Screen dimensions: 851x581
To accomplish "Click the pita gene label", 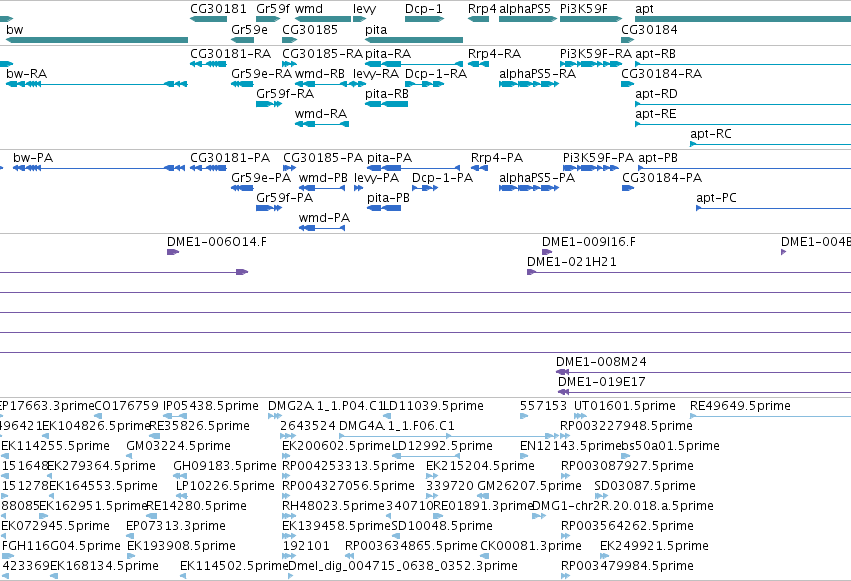I will point(376,29).
